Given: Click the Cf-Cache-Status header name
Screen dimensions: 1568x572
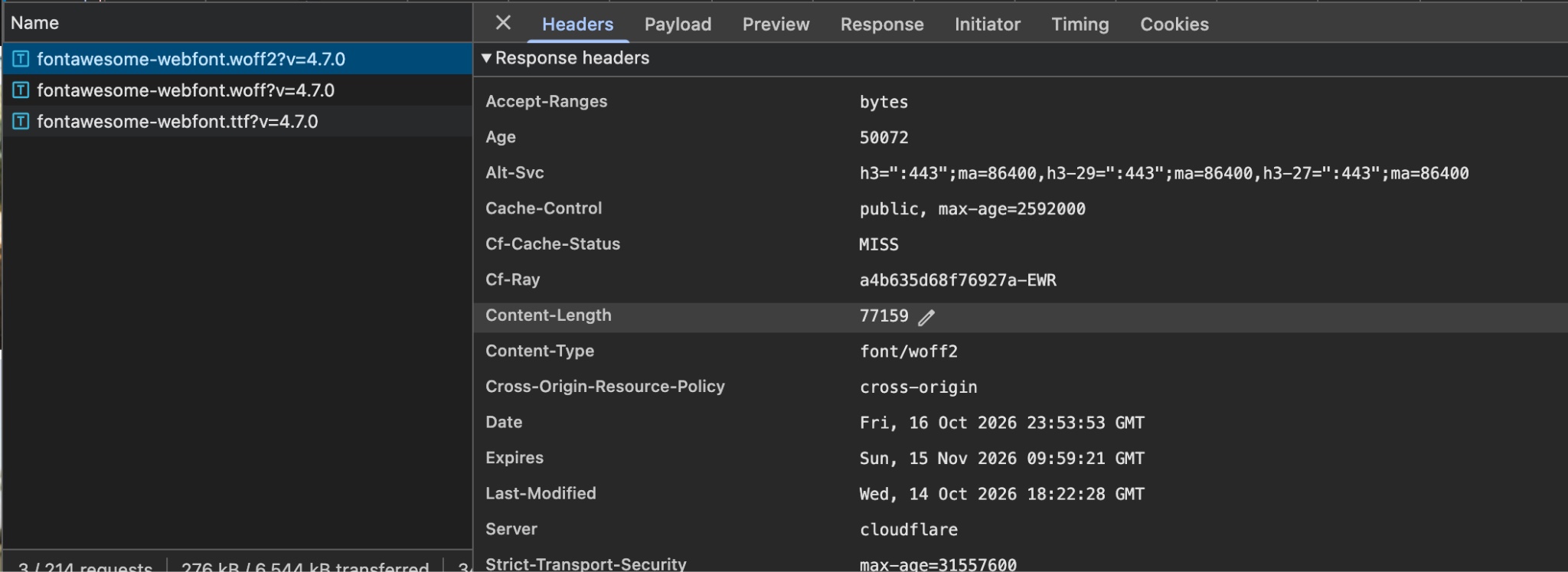Looking at the screenshot, I should click(x=553, y=244).
